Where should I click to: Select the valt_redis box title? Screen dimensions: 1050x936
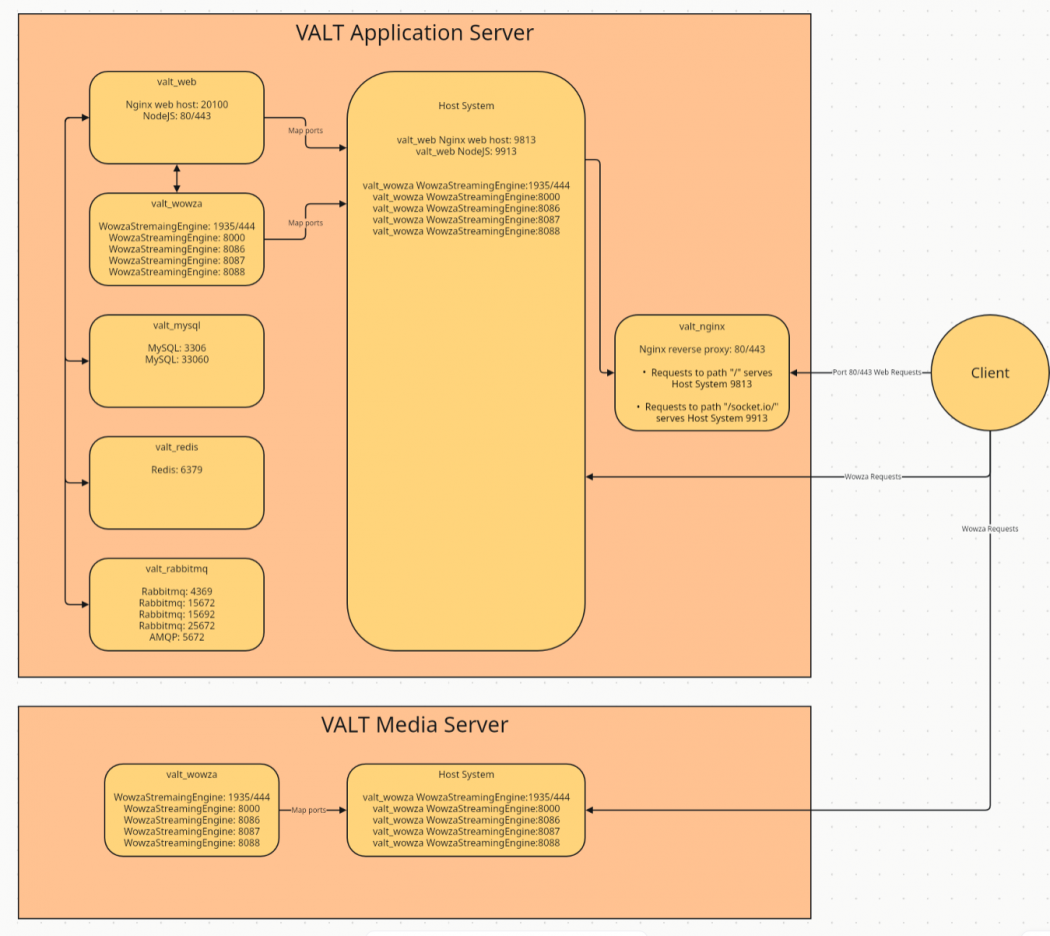click(177, 447)
